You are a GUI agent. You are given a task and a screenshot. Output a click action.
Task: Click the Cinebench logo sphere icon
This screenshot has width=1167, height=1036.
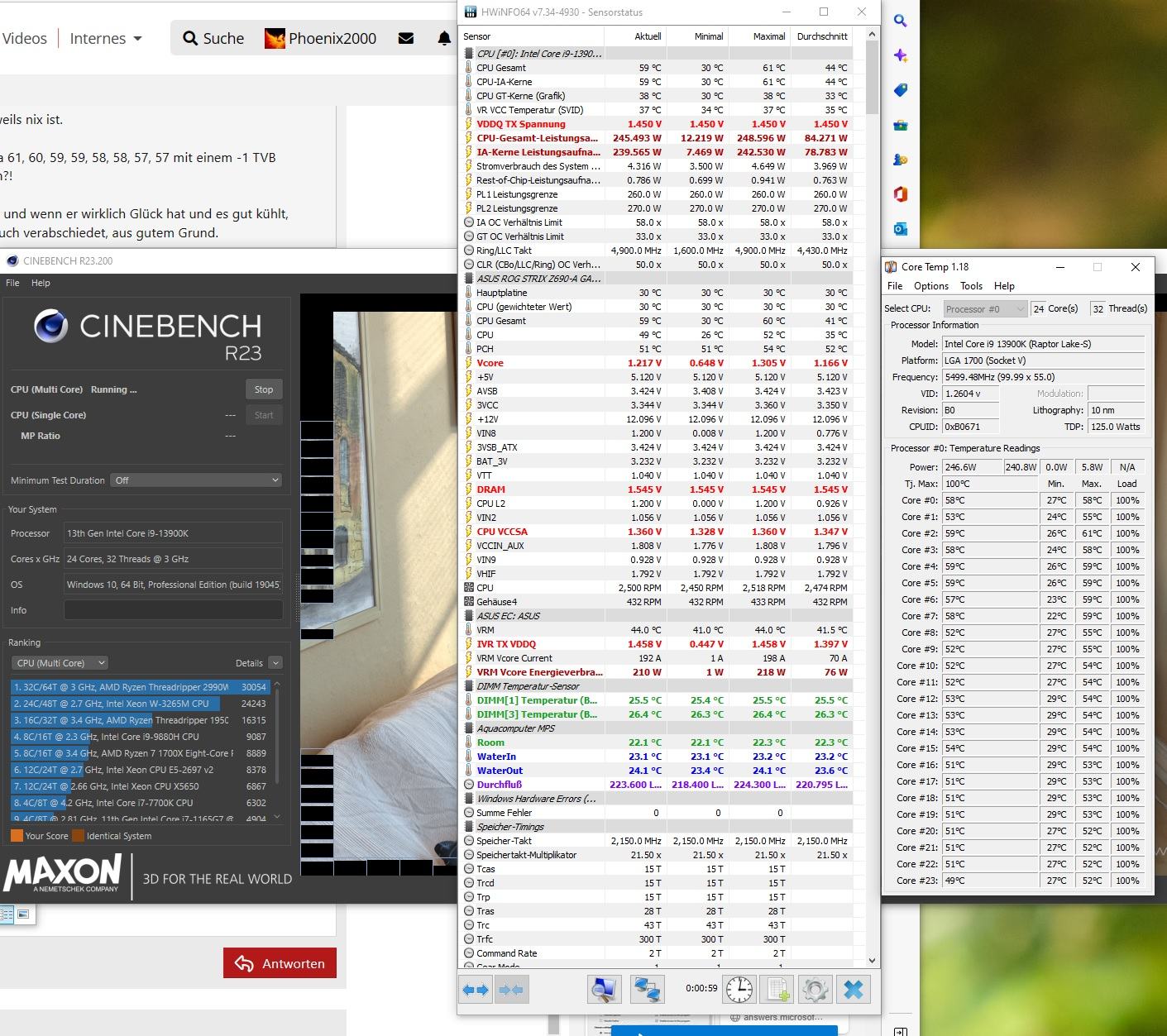coord(51,327)
